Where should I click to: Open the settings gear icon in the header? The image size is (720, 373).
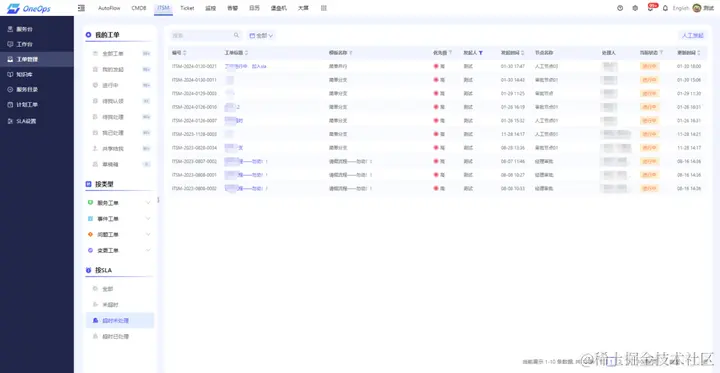click(x=635, y=8)
